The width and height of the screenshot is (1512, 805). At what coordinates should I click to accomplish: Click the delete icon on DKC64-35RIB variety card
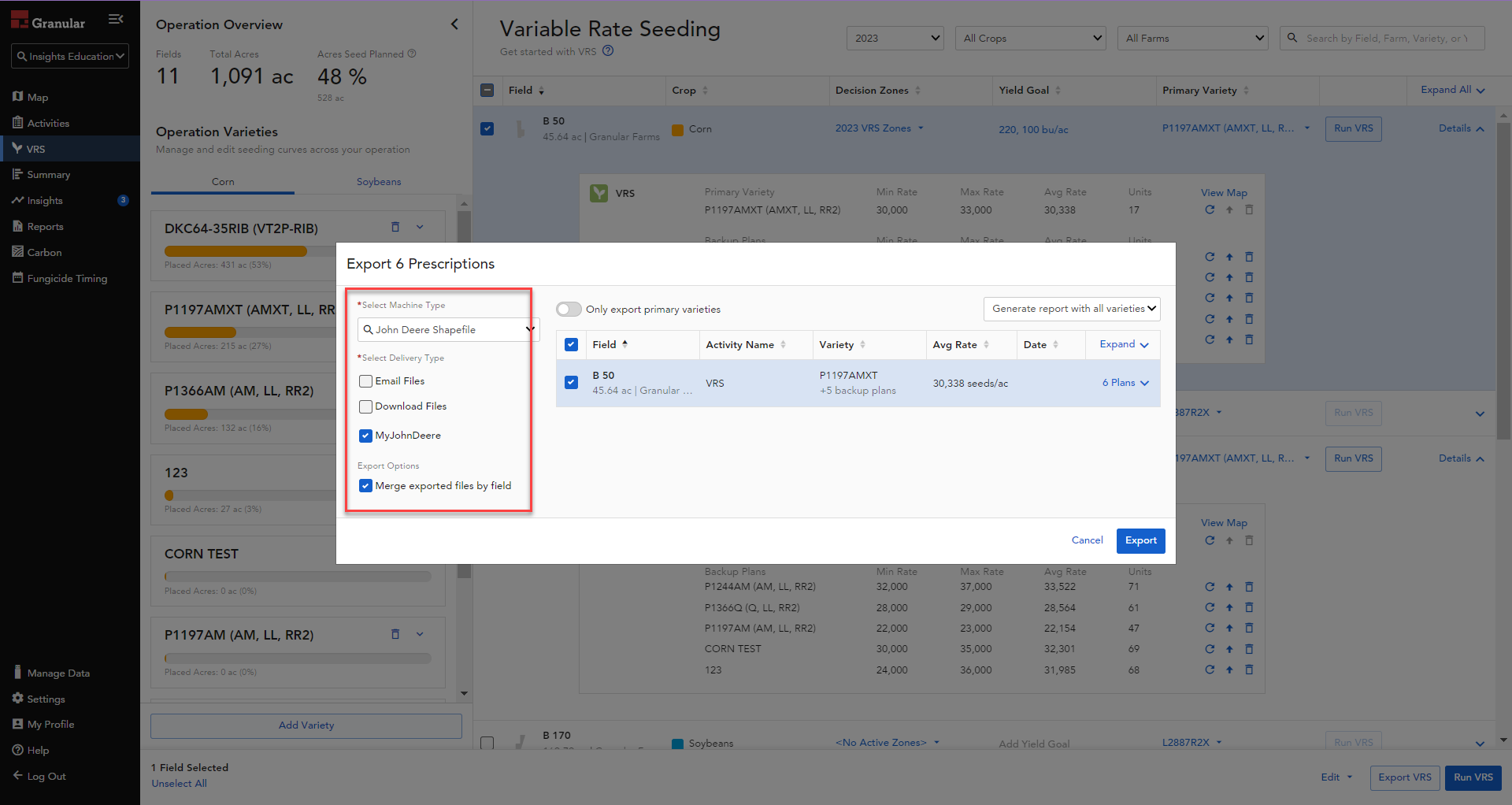(x=395, y=228)
